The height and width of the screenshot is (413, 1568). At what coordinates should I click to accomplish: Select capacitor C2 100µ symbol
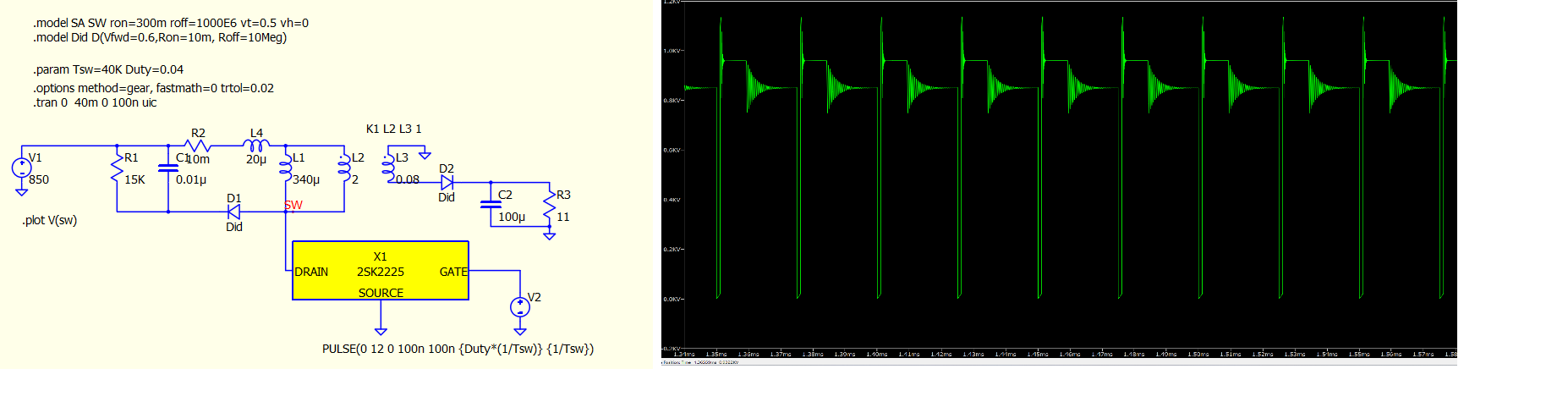(x=491, y=204)
